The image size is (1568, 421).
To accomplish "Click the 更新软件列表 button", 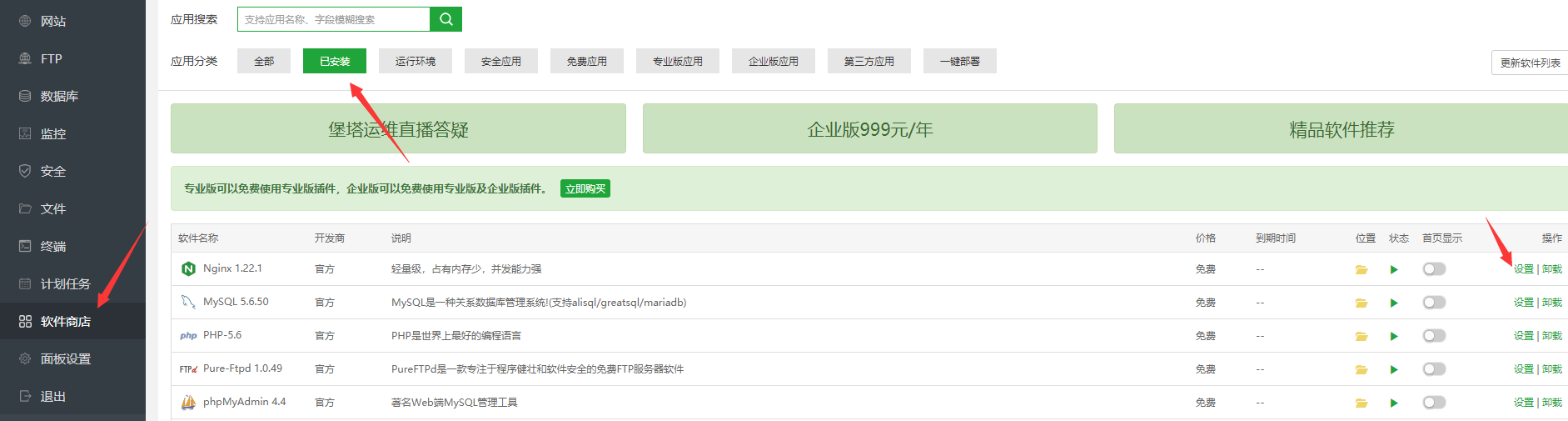I will 1530,63.
